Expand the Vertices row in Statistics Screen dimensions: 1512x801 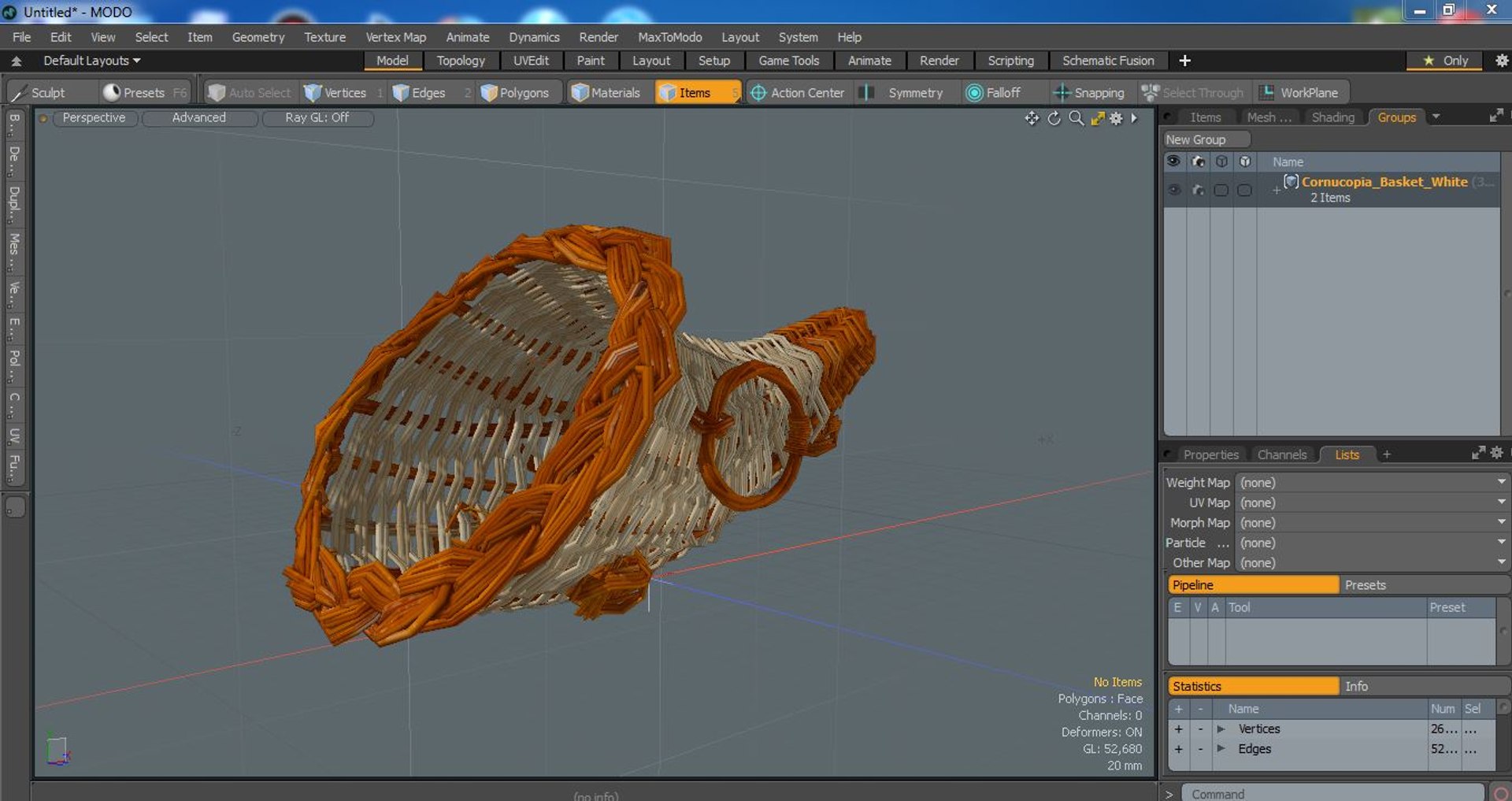tap(1221, 729)
